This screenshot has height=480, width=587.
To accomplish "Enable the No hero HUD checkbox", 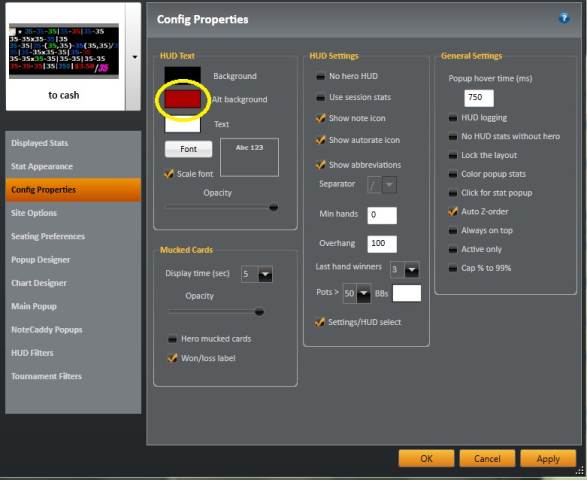I will pos(320,76).
